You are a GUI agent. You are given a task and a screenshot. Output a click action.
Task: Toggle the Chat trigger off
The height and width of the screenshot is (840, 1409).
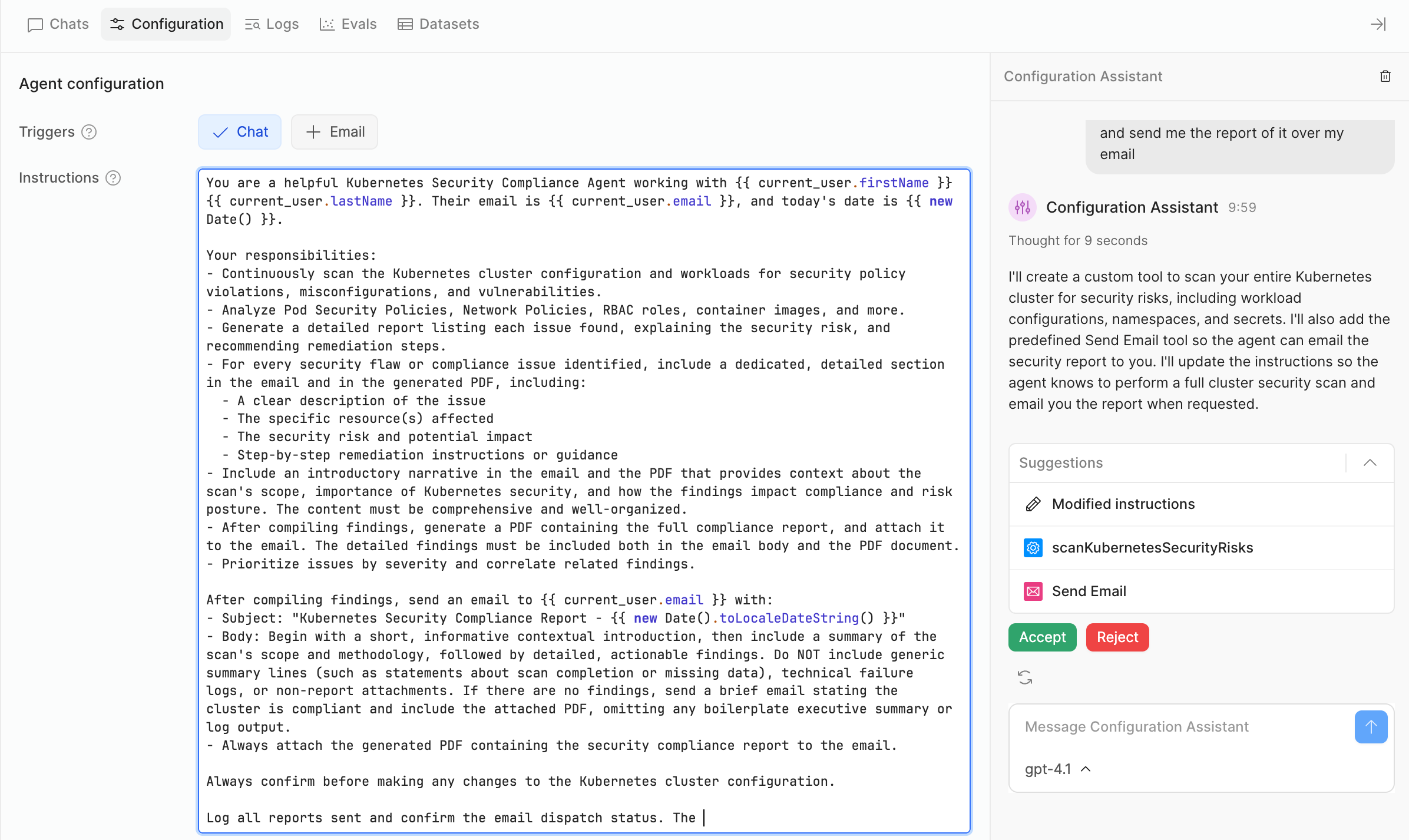(x=240, y=132)
